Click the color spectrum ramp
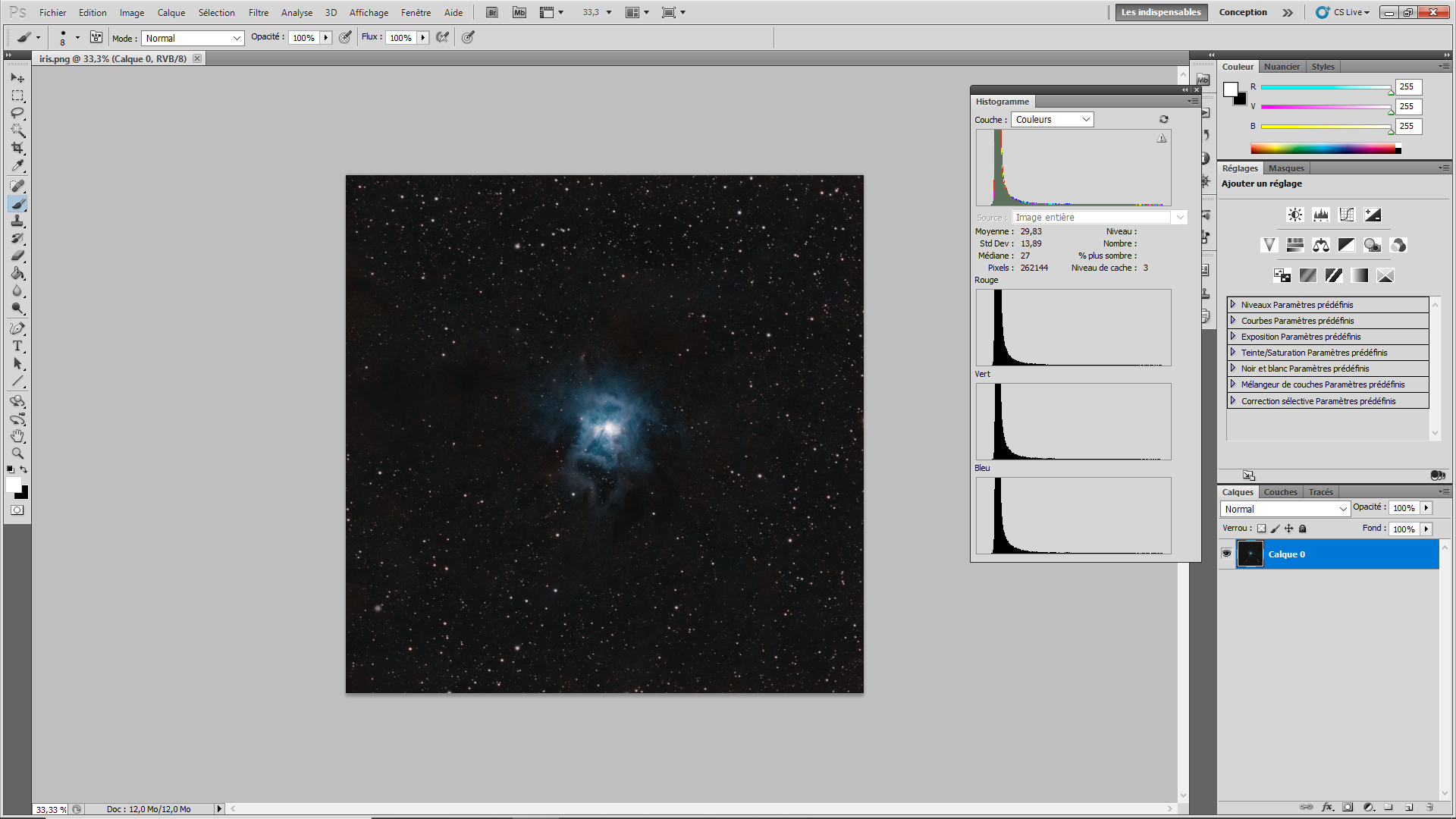 tap(1324, 149)
